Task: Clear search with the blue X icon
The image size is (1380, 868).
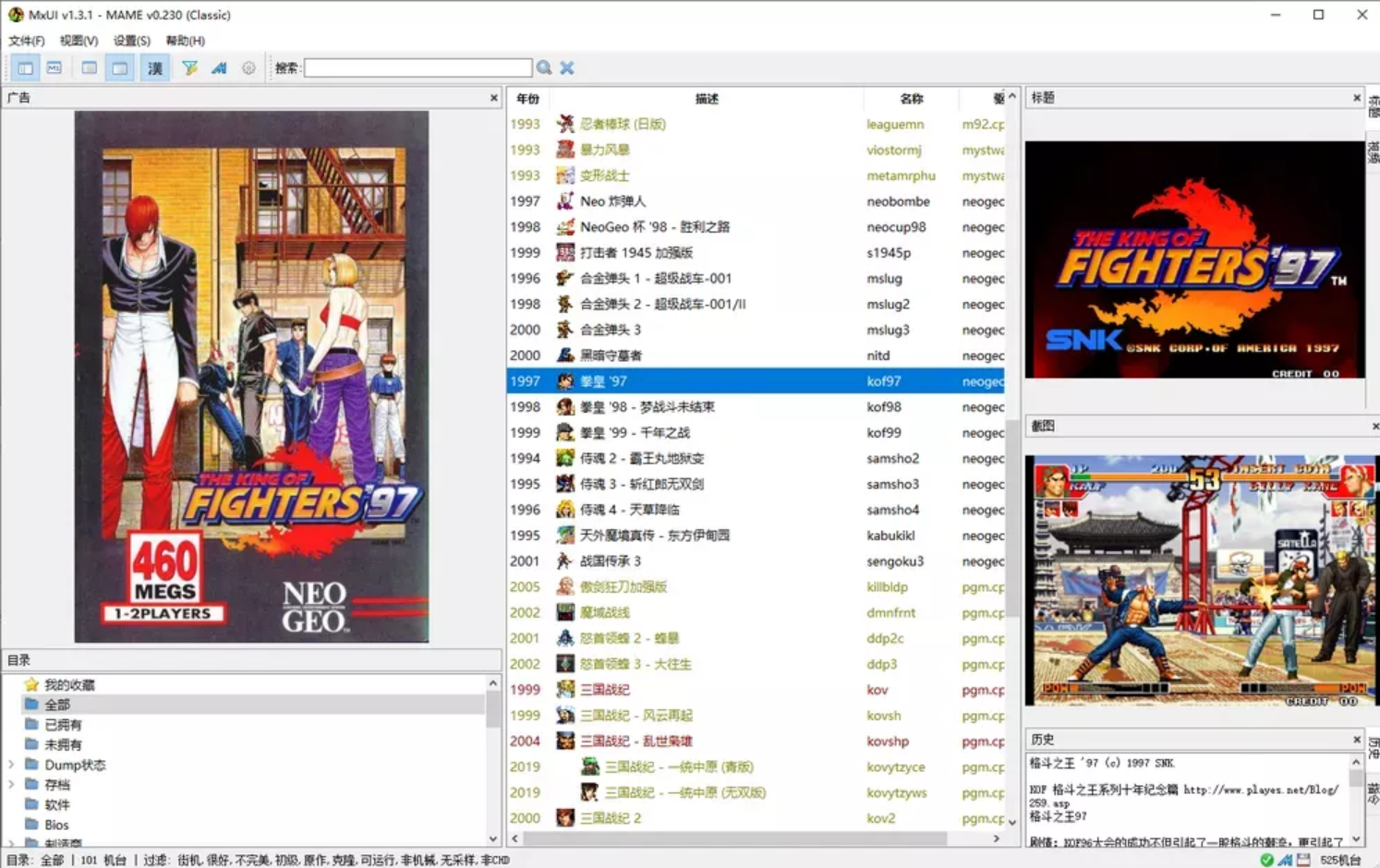Action: [x=567, y=67]
